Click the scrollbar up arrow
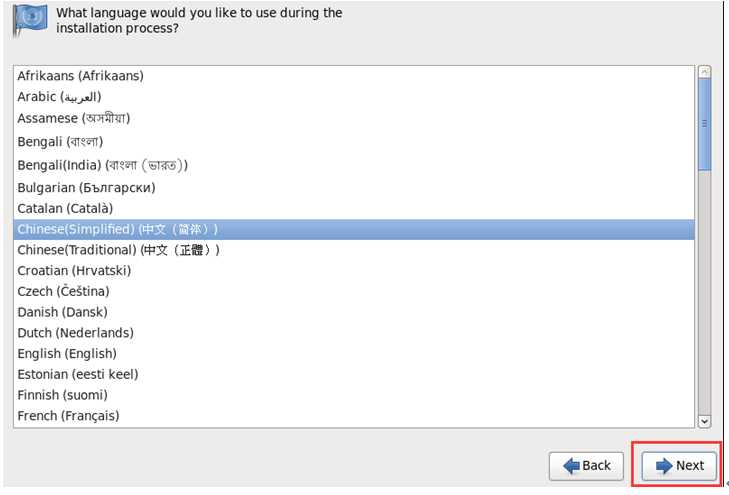The image size is (729, 495). [x=704, y=72]
